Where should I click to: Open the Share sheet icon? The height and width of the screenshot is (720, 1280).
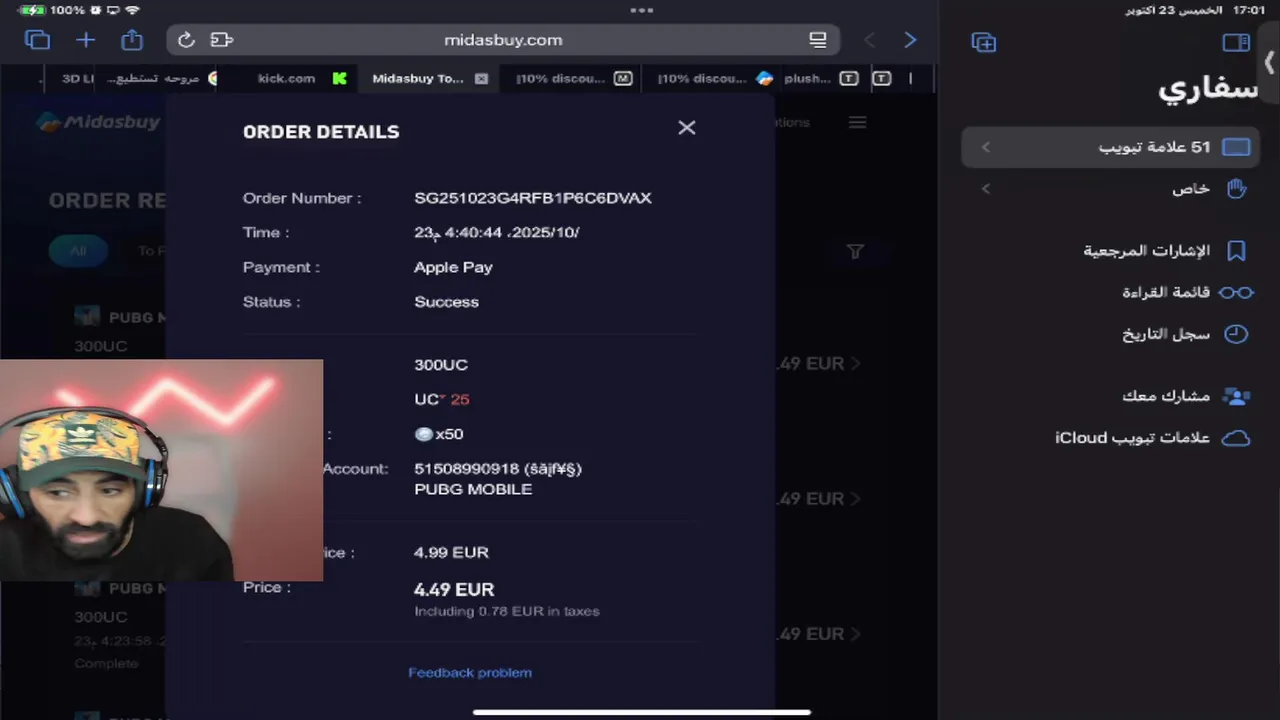pyautogui.click(x=132, y=40)
